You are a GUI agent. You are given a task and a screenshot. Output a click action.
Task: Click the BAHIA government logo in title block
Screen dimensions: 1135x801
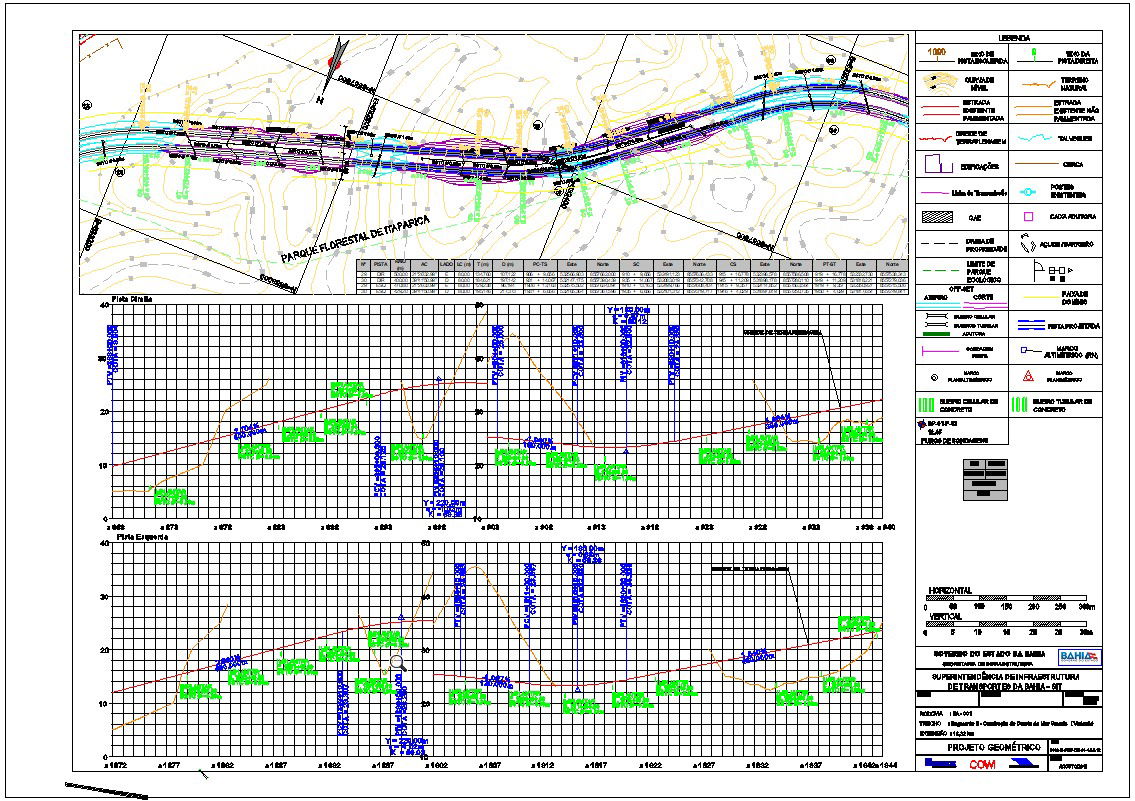tap(1080, 658)
